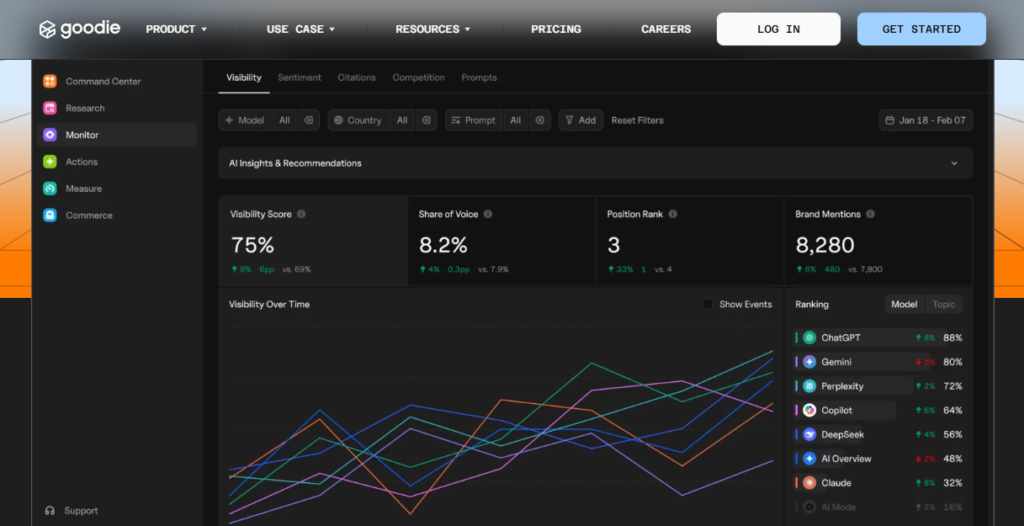Viewport: 1024px width, 526px height.
Task: Switch to the Sentiment tab
Action: click(x=299, y=78)
